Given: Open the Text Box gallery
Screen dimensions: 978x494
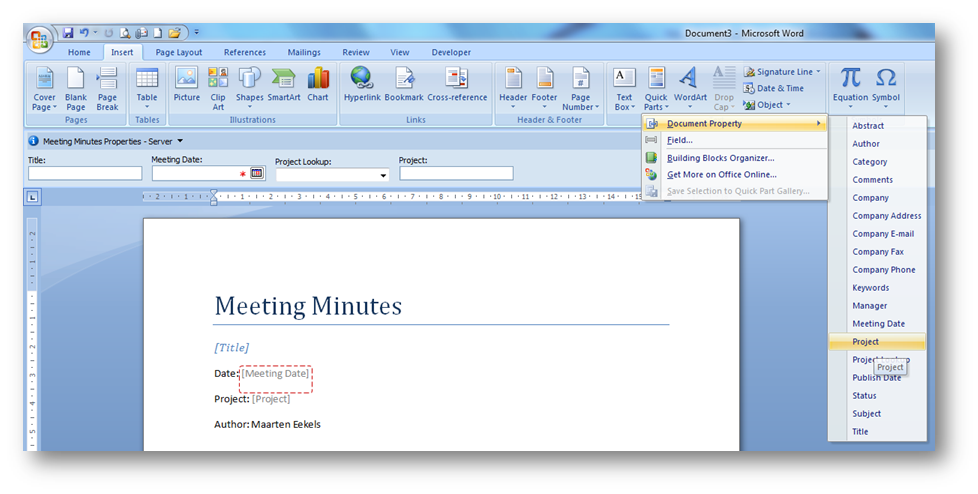Looking at the screenshot, I should pyautogui.click(x=624, y=89).
